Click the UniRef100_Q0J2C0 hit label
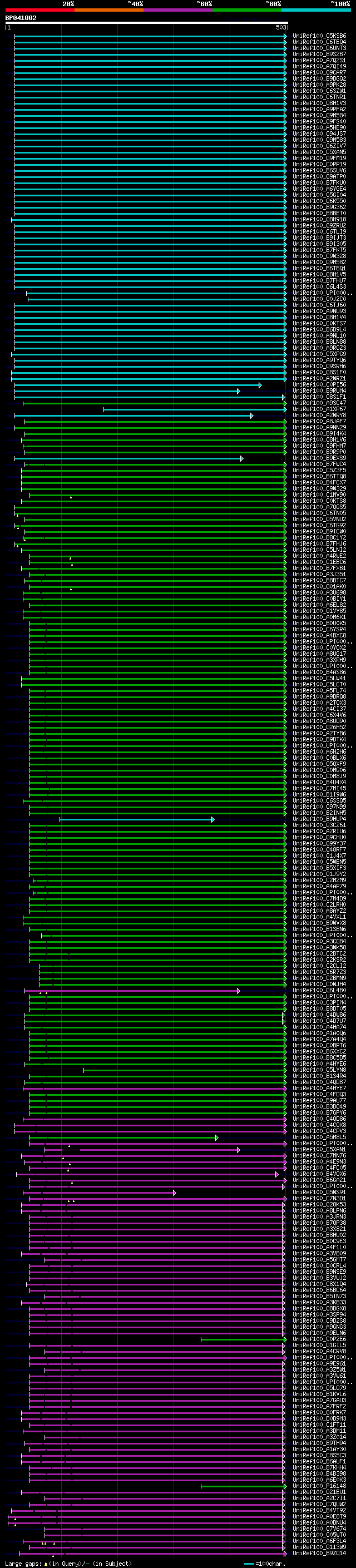The height and width of the screenshot is (1568, 356). [x=319, y=299]
